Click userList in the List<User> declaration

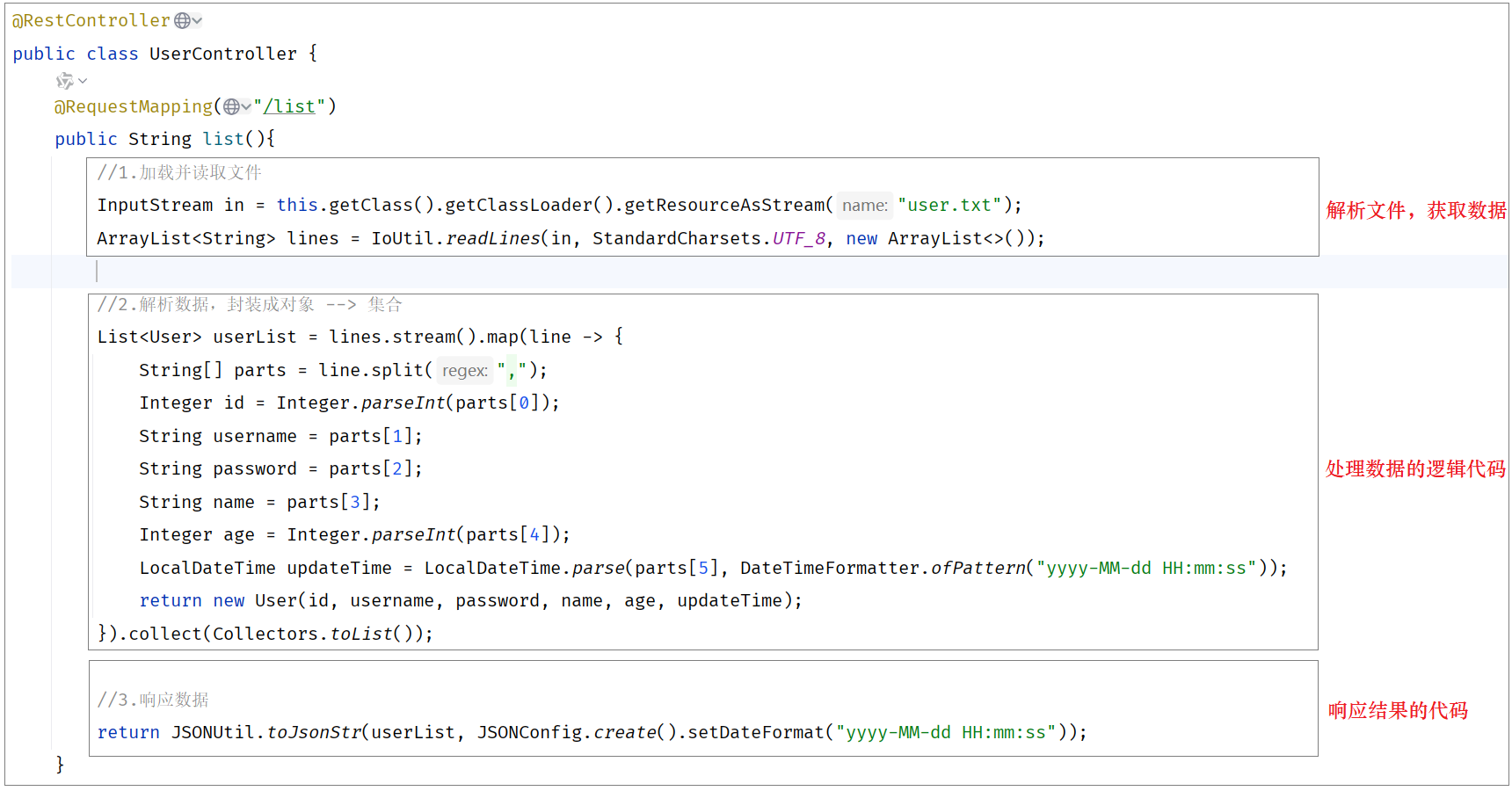pos(255,337)
